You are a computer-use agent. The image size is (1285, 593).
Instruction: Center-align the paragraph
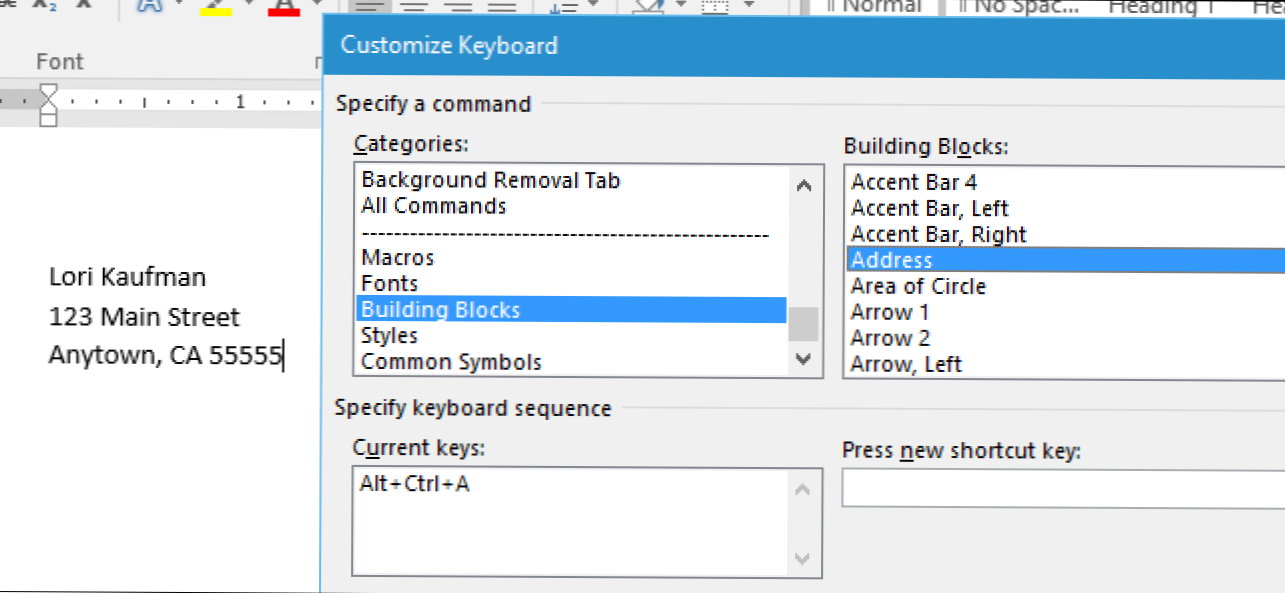point(412,6)
